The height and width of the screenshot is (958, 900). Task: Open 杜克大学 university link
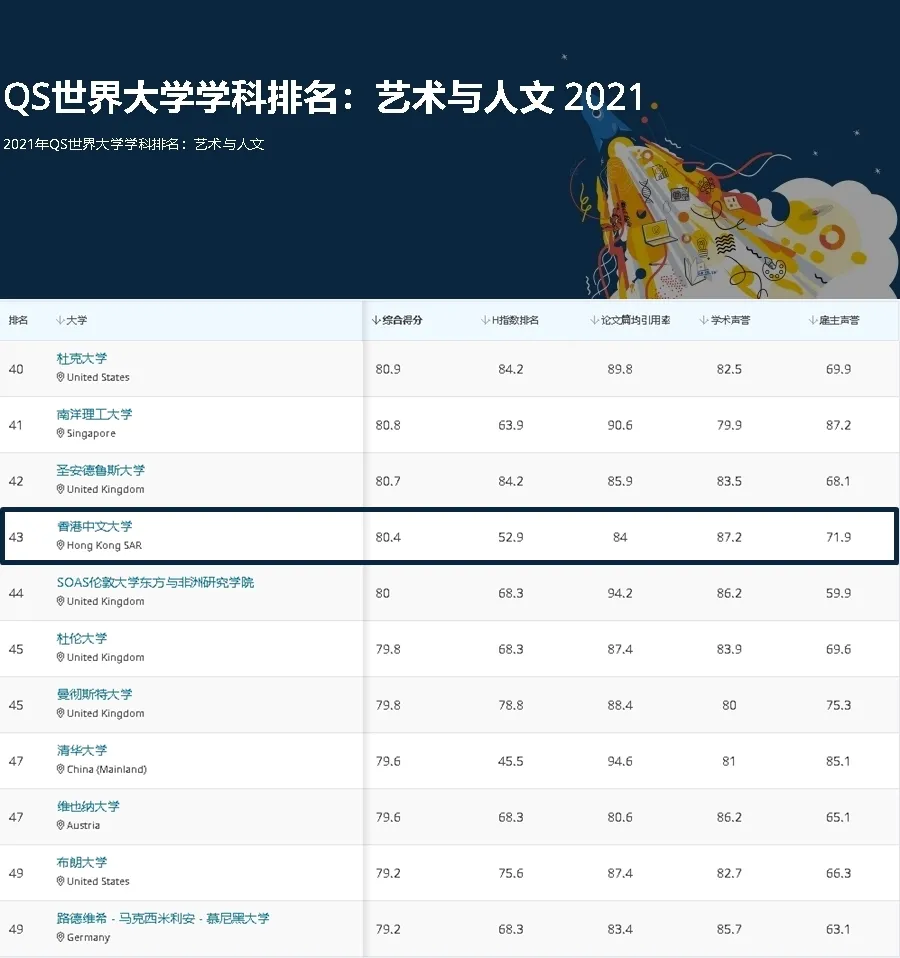82,359
